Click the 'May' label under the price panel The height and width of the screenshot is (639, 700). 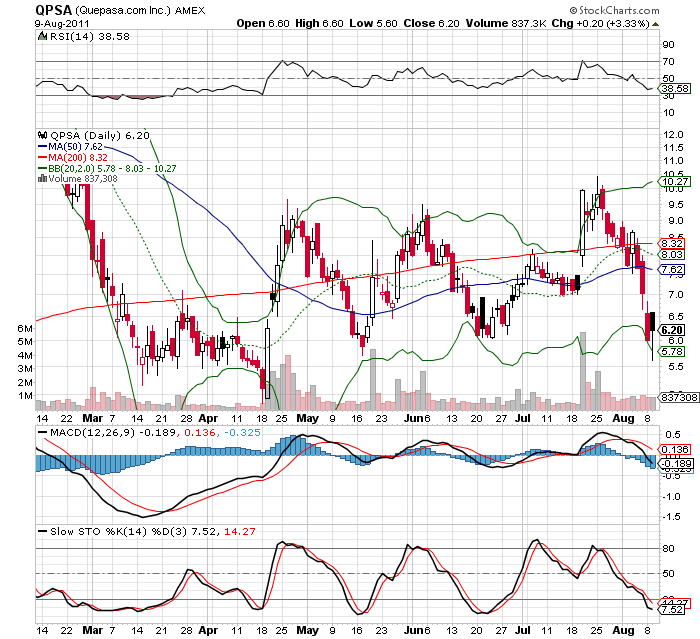(308, 418)
